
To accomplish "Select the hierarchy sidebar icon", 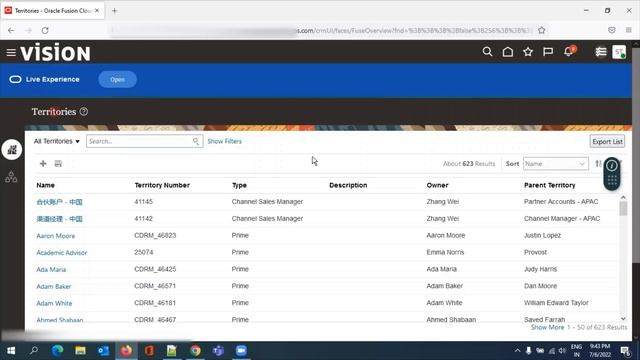I will click(11, 177).
